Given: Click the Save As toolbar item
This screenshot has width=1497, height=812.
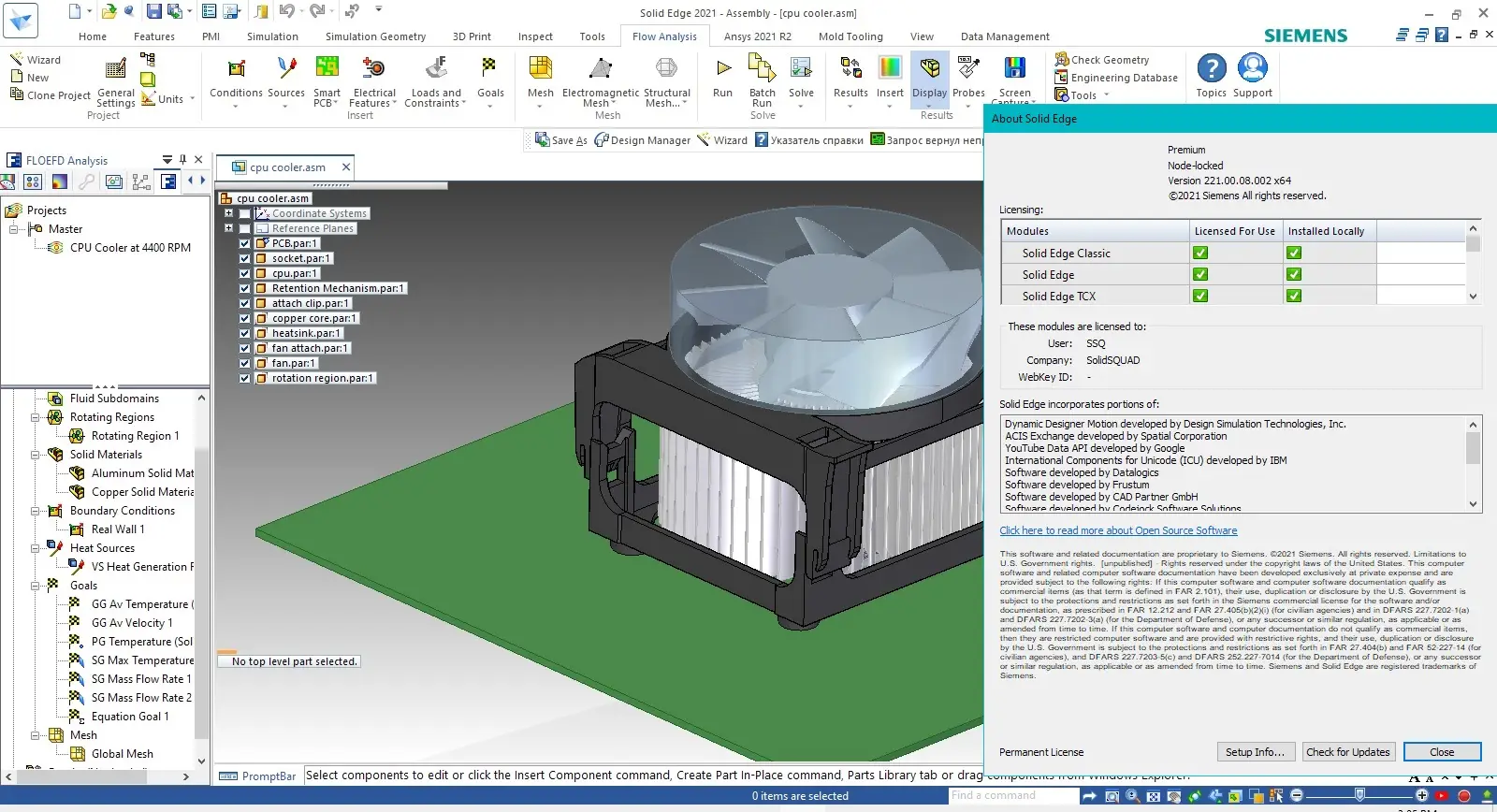Looking at the screenshot, I should pos(561,140).
